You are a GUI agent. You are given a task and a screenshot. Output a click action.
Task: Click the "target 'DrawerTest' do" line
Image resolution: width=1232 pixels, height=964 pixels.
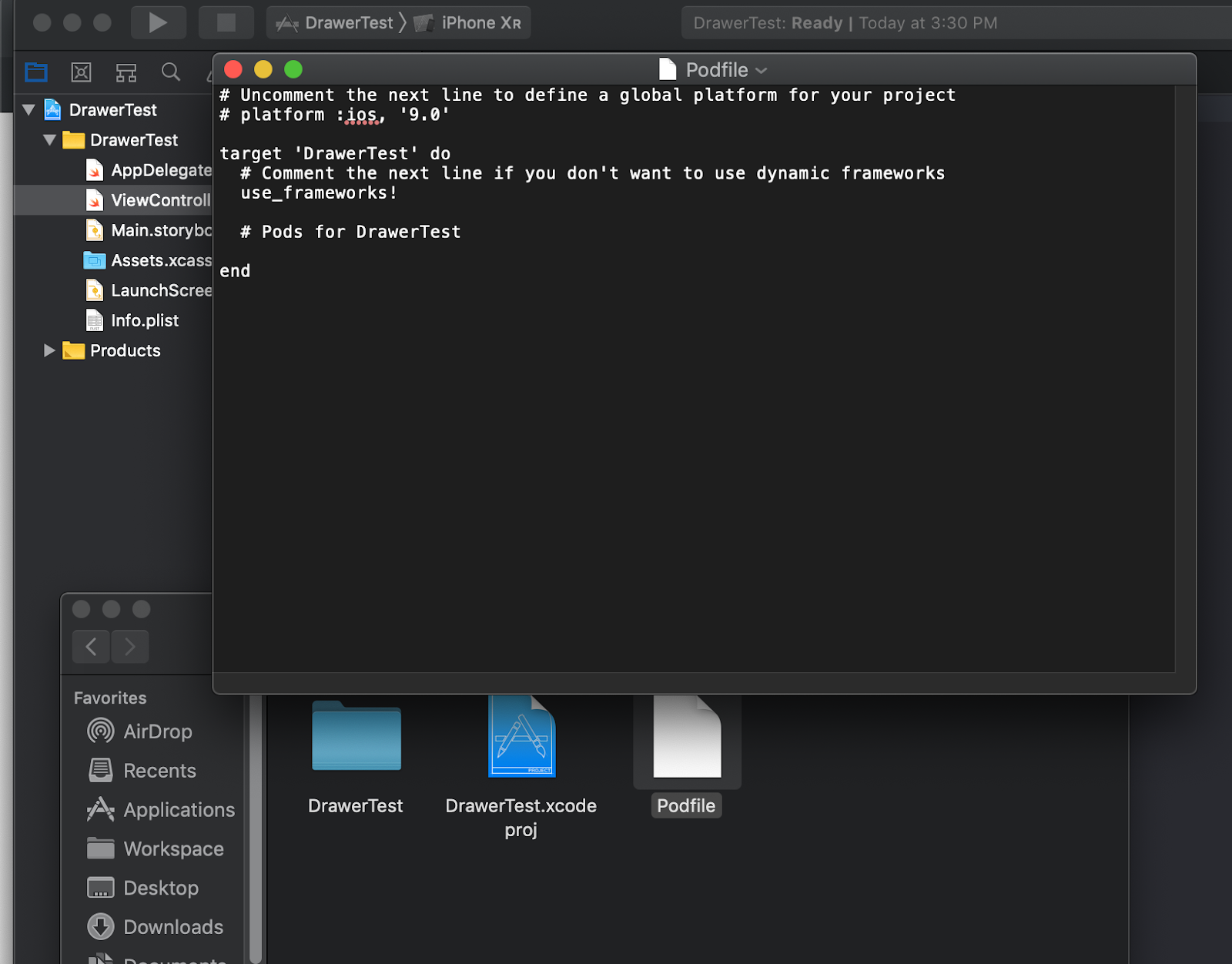coord(335,153)
